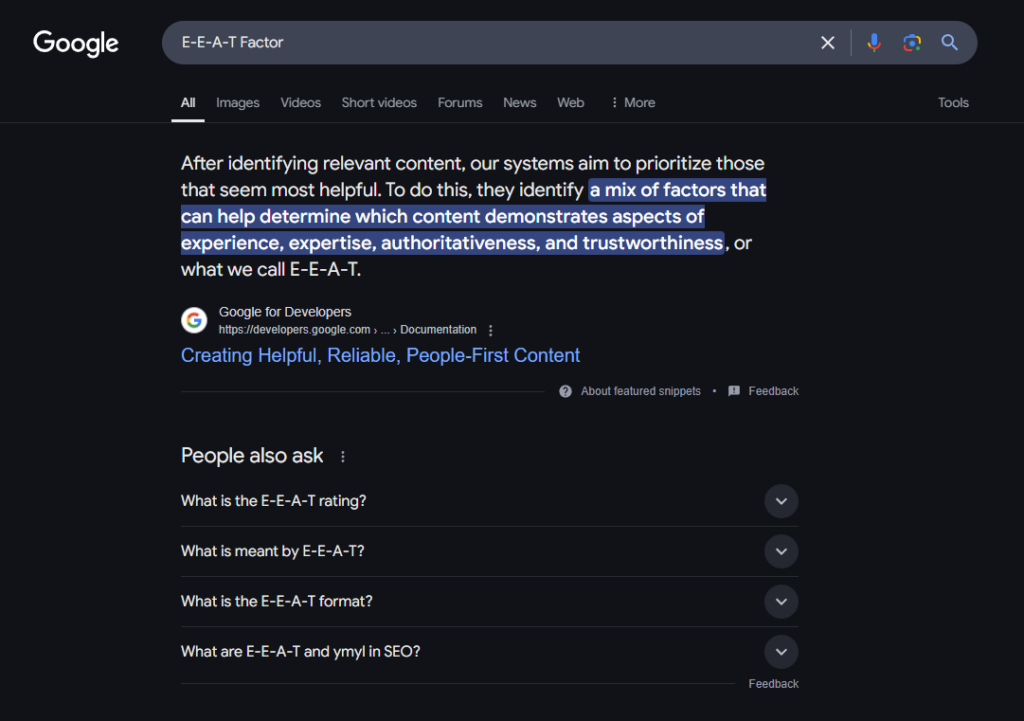Click the People also ask heading
Viewport: 1024px width, 721px height.
click(252, 455)
